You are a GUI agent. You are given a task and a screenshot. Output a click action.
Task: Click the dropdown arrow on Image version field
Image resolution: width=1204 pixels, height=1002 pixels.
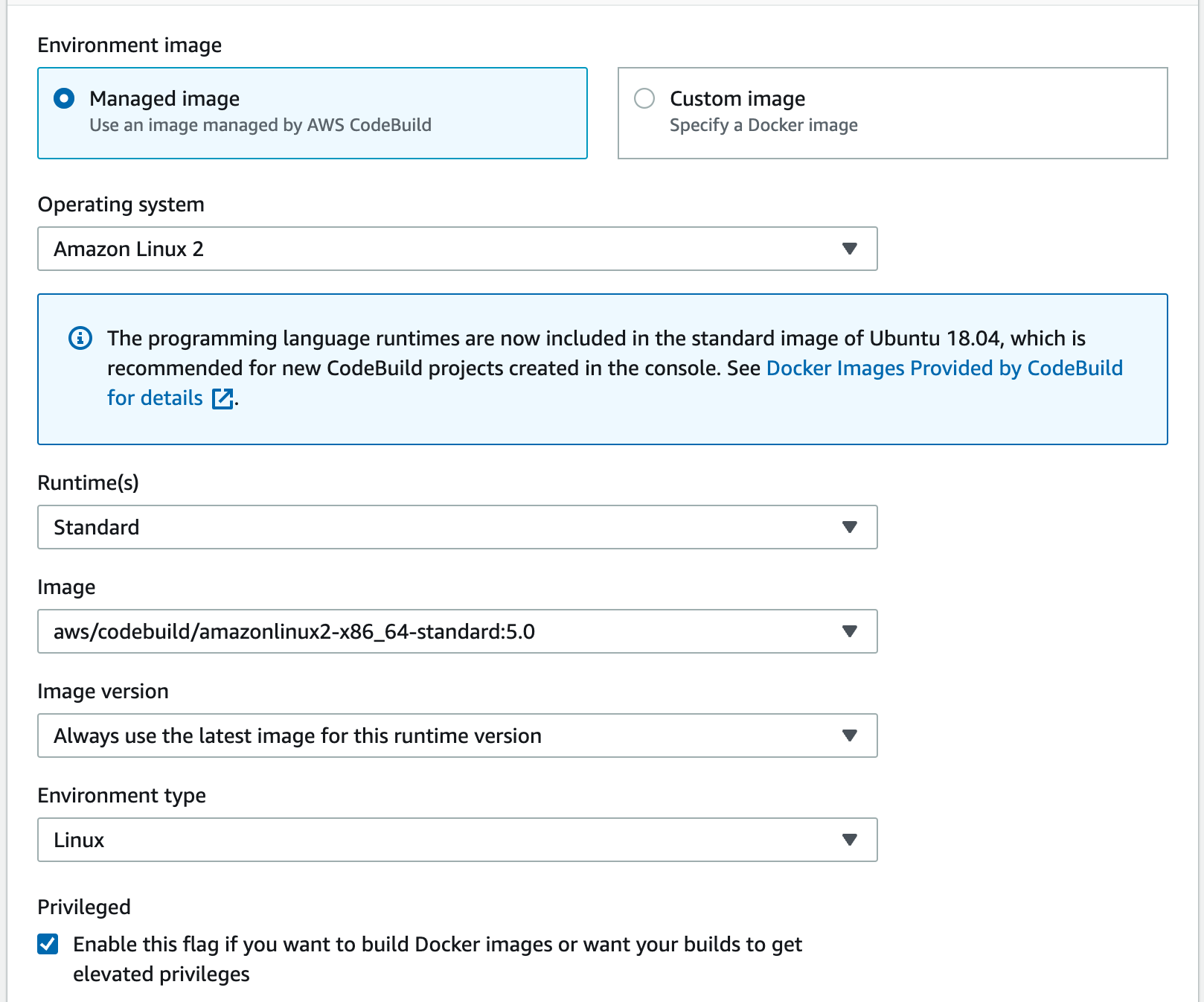point(850,735)
